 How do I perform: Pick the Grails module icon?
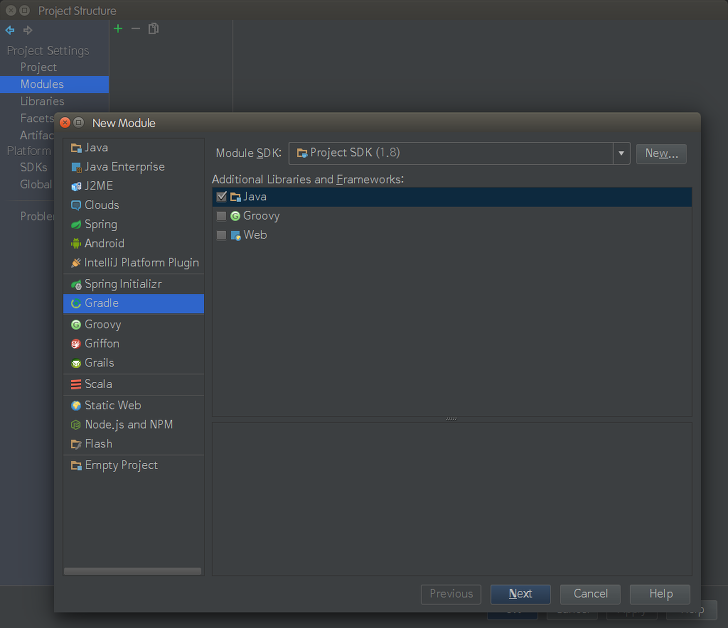click(76, 363)
